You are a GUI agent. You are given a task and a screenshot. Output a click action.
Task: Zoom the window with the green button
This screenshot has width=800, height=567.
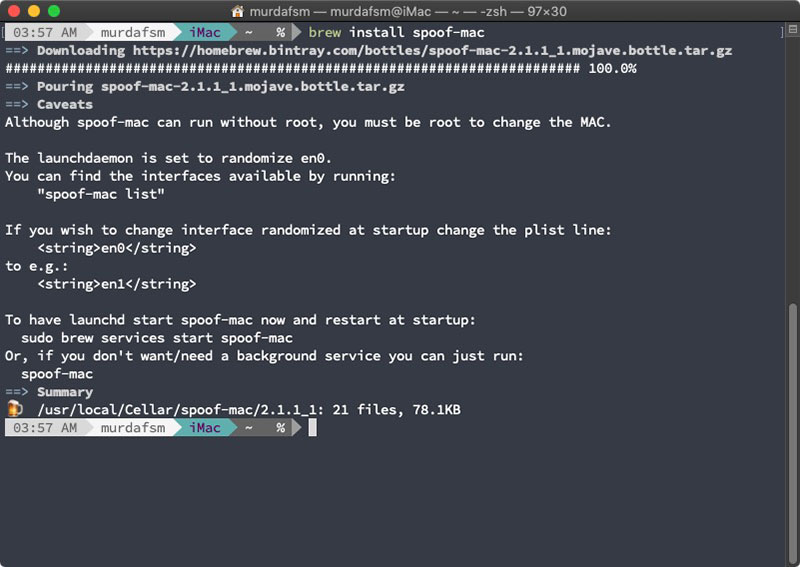coord(54,11)
